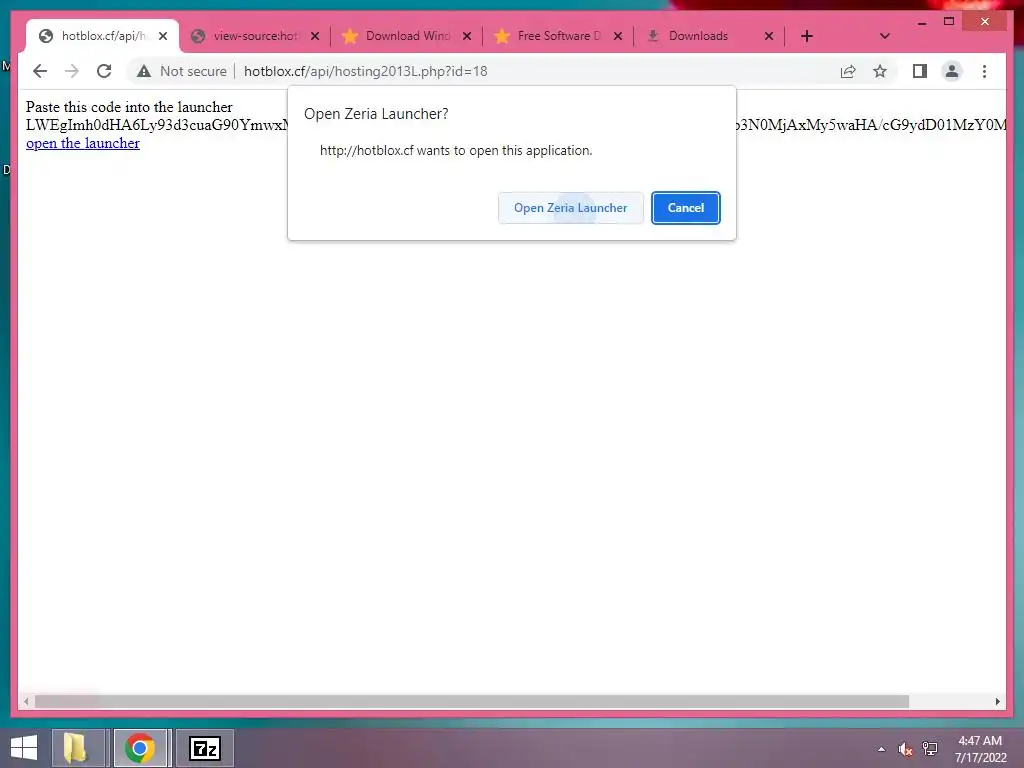
Task: Click the browser Back arrow
Action: (40, 71)
